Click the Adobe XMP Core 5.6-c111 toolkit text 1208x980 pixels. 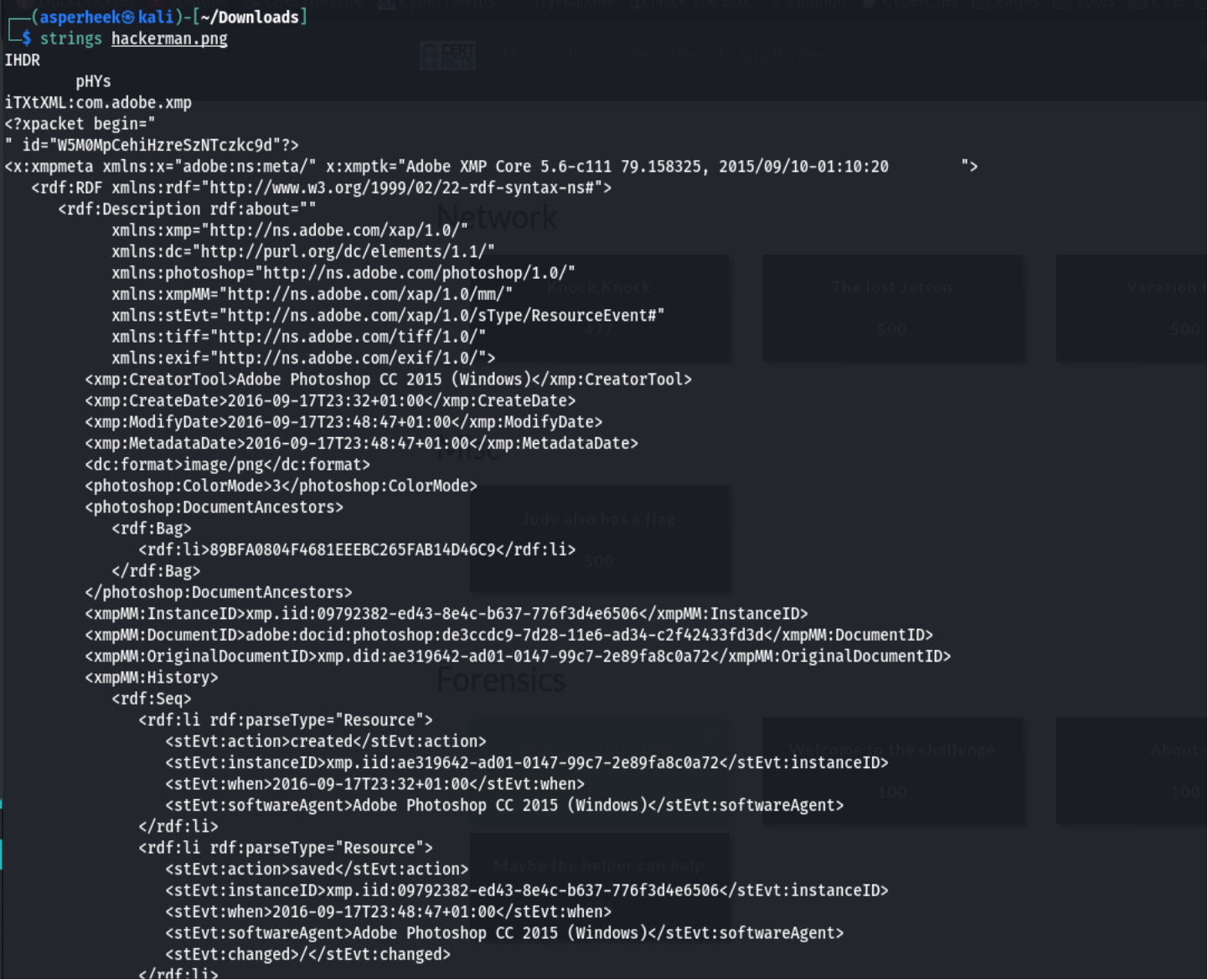[x=509, y=167]
